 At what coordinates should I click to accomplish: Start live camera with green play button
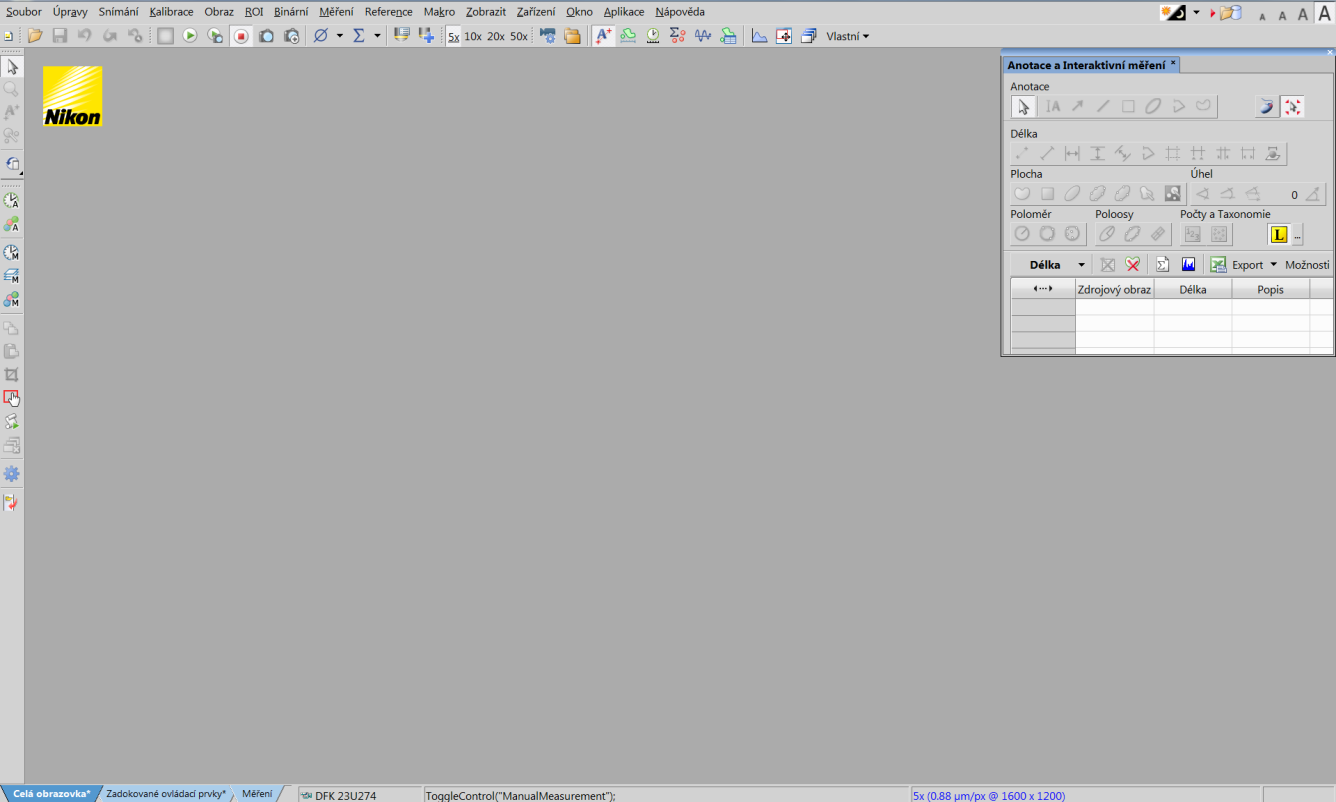(190, 36)
